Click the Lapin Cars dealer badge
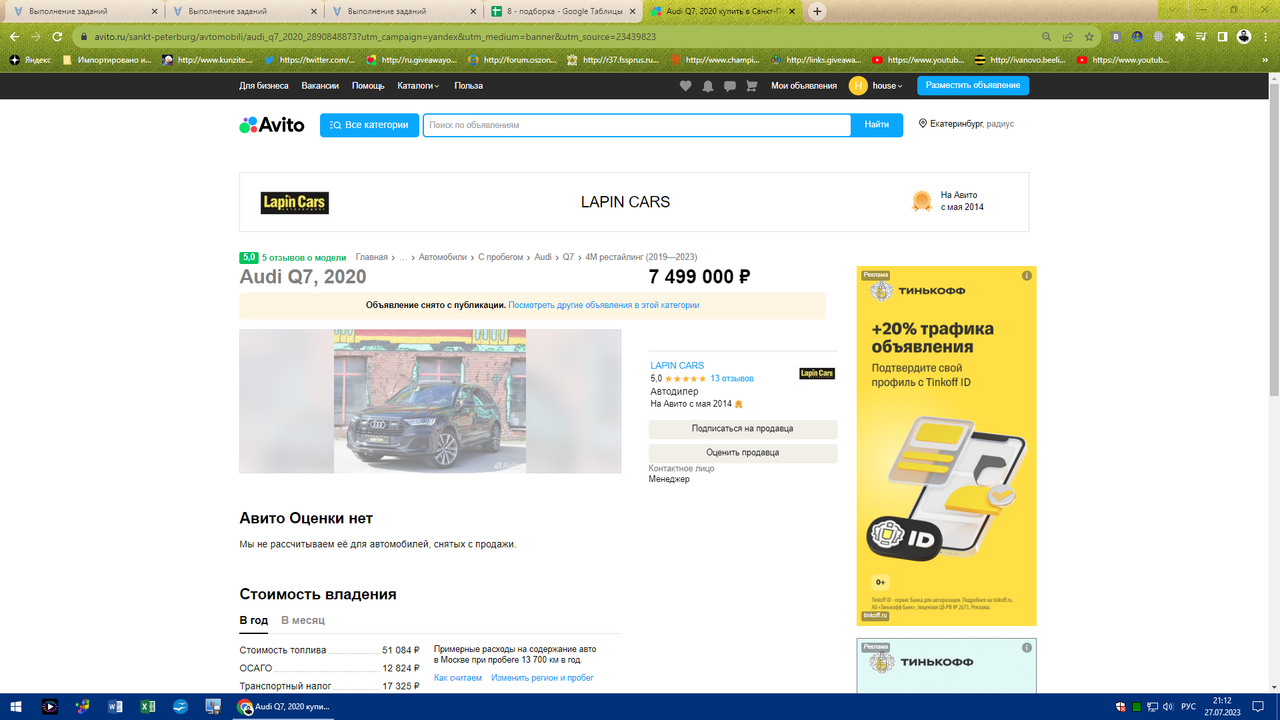1280x720 pixels. pyautogui.click(x=815, y=373)
